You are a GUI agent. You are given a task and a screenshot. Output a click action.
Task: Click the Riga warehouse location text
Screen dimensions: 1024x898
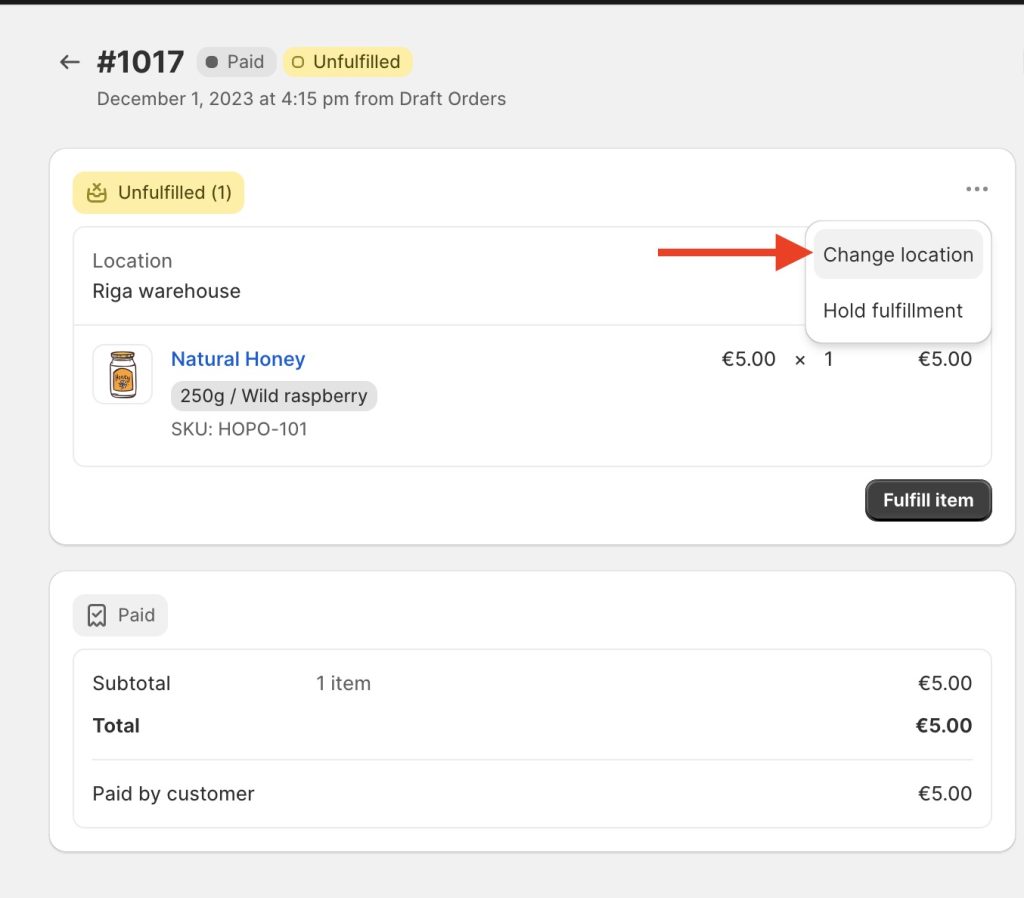coord(166,292)
